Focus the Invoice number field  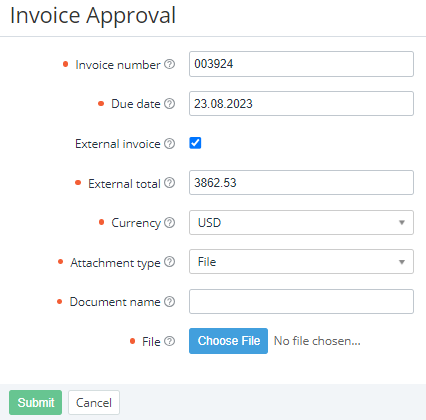(301, 64)
